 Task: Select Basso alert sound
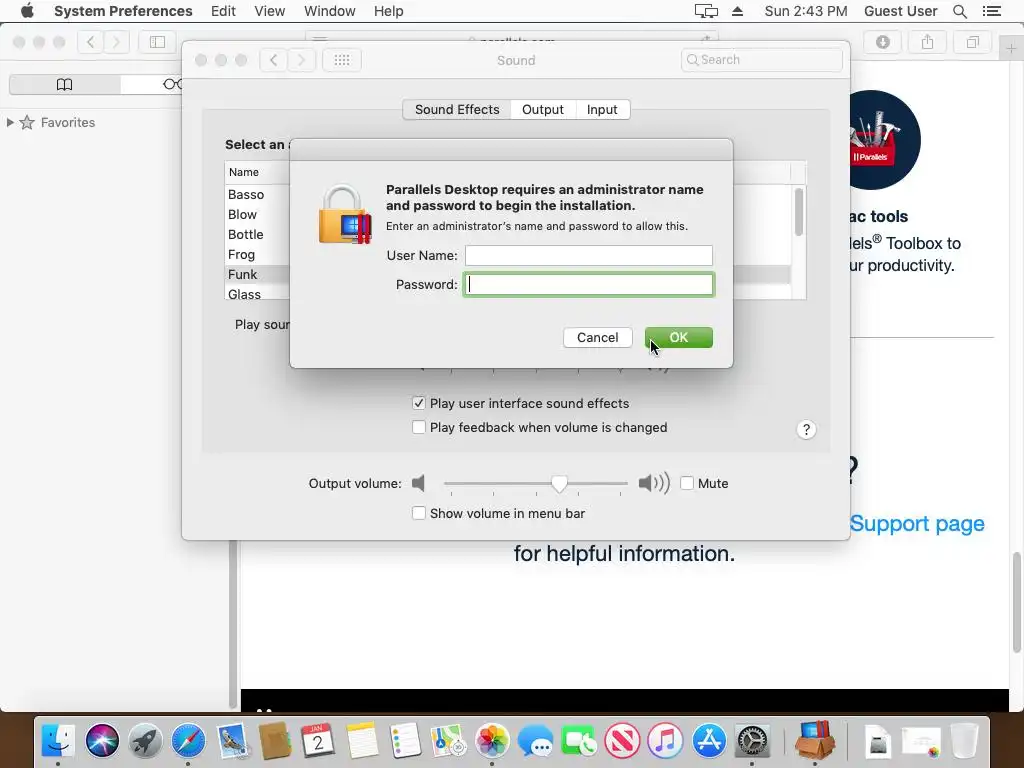[x=246, y=195]
